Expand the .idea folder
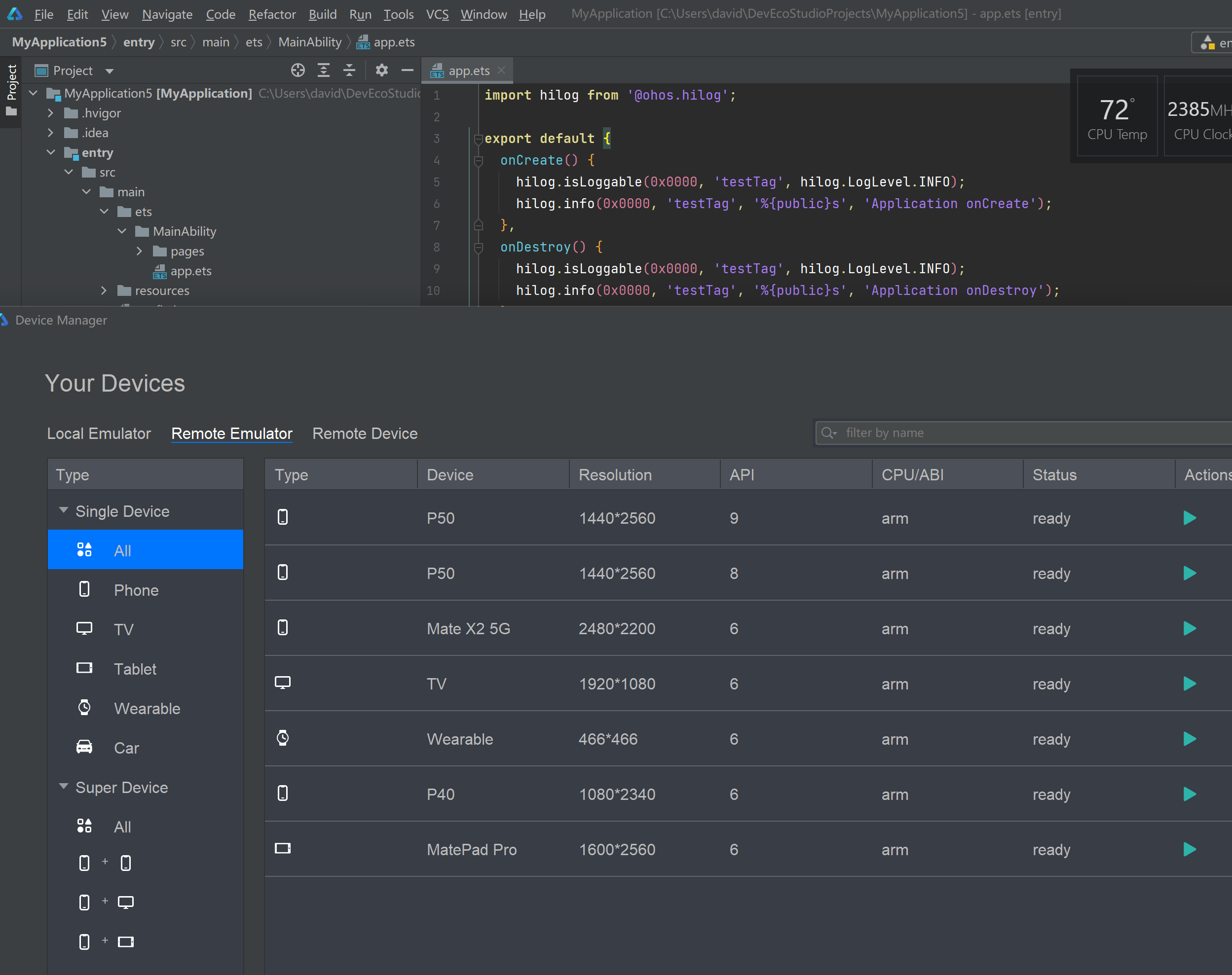Image resolution: width=1232 pixels, height=975 pixels. [x=51, y=133]
